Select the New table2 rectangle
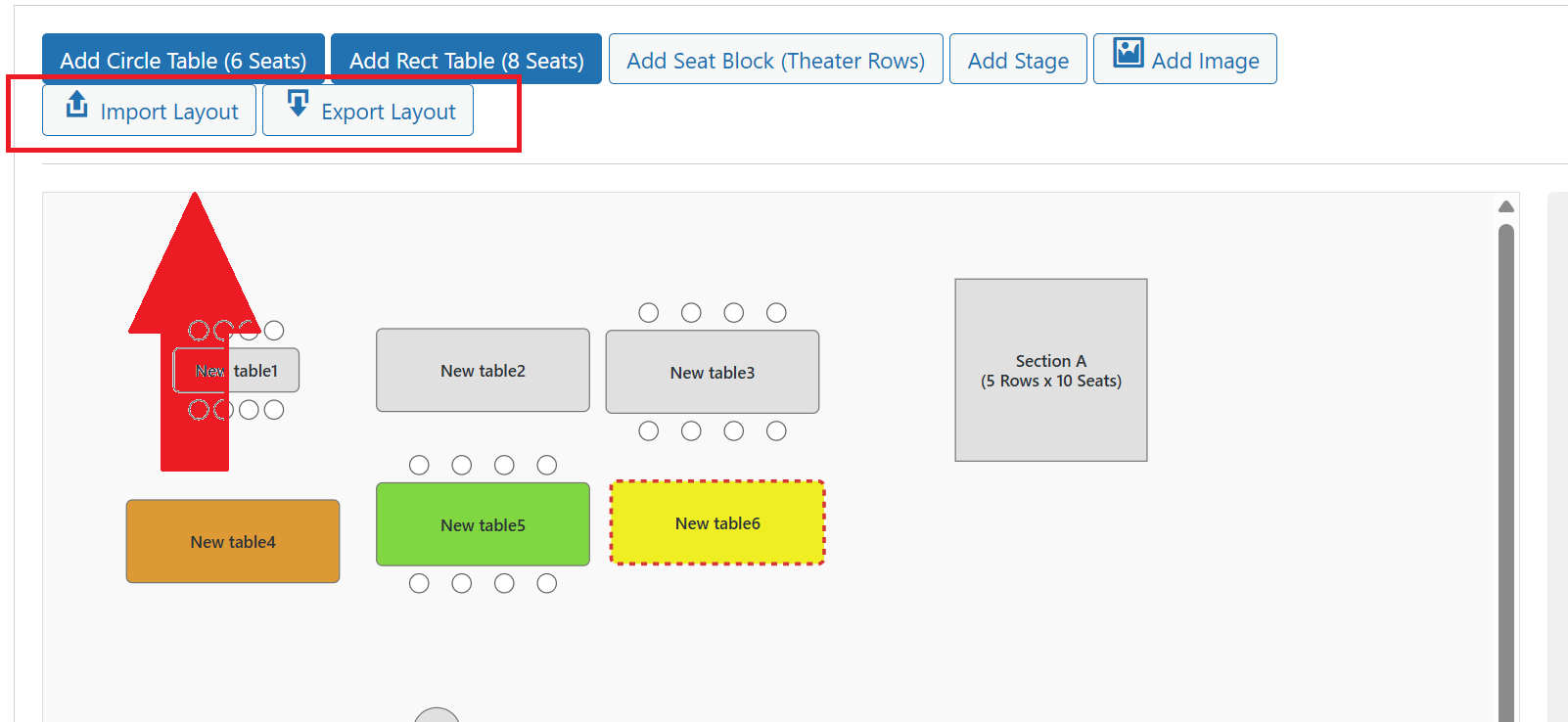The height and width of the screenshot is (722, 1568). click(x=483, y=371)
